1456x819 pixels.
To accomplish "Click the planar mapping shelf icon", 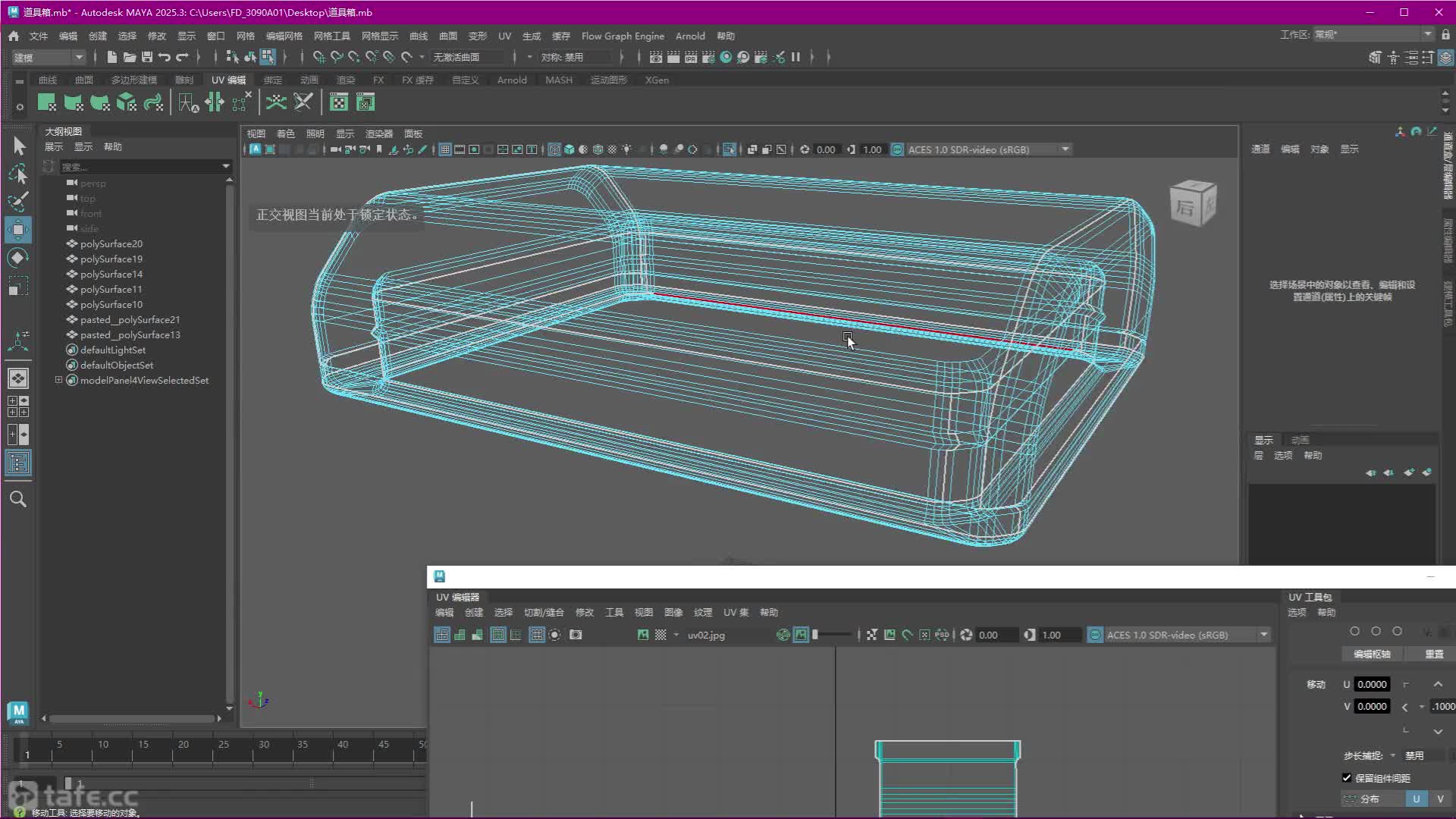I will click(x=46, y=102).
